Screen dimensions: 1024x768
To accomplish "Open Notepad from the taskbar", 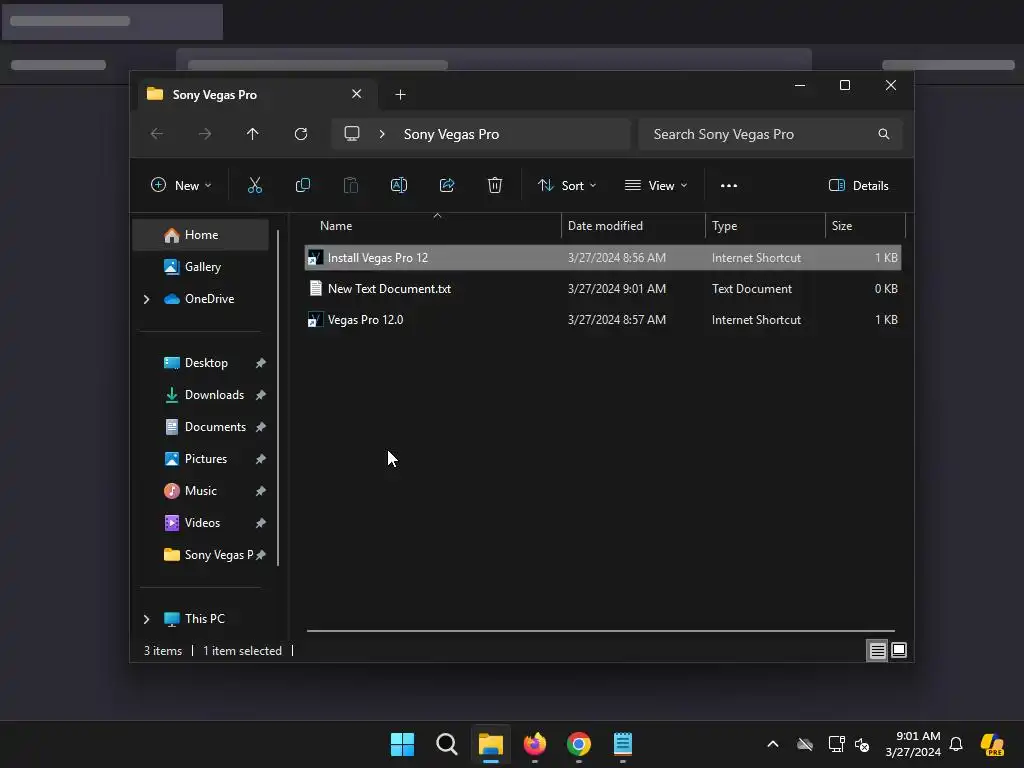I will pyautogui.click(x=623, y=744).
